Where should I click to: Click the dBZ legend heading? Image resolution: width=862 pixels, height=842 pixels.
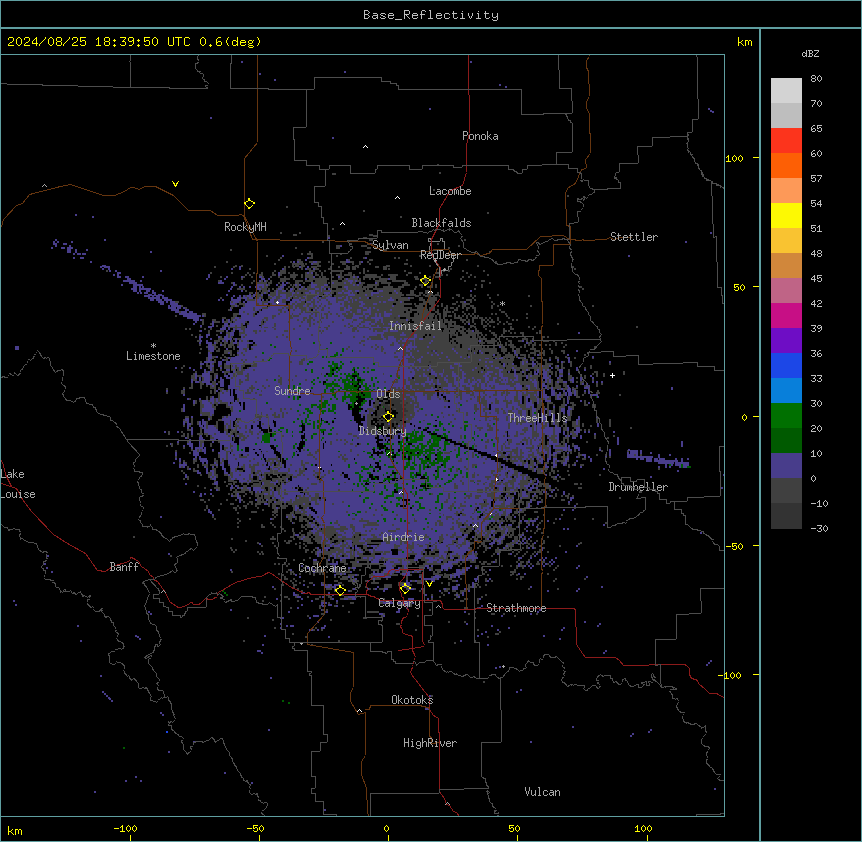[x=810, y=53]
